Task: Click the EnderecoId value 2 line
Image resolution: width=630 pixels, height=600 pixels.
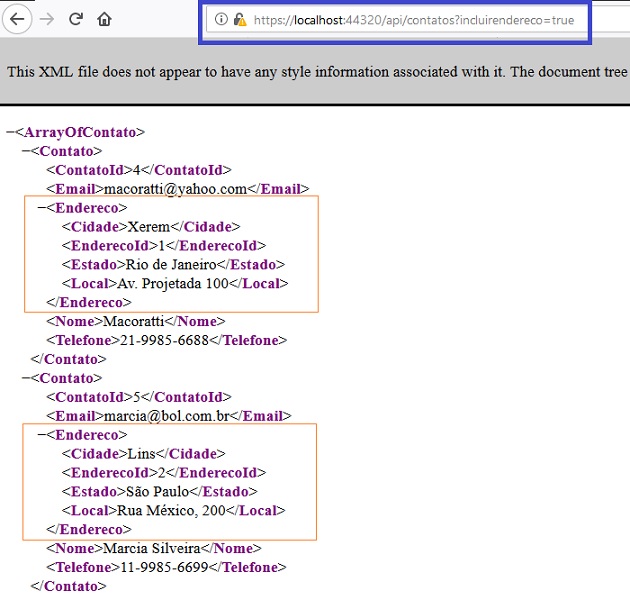Action: click(164, 473)
